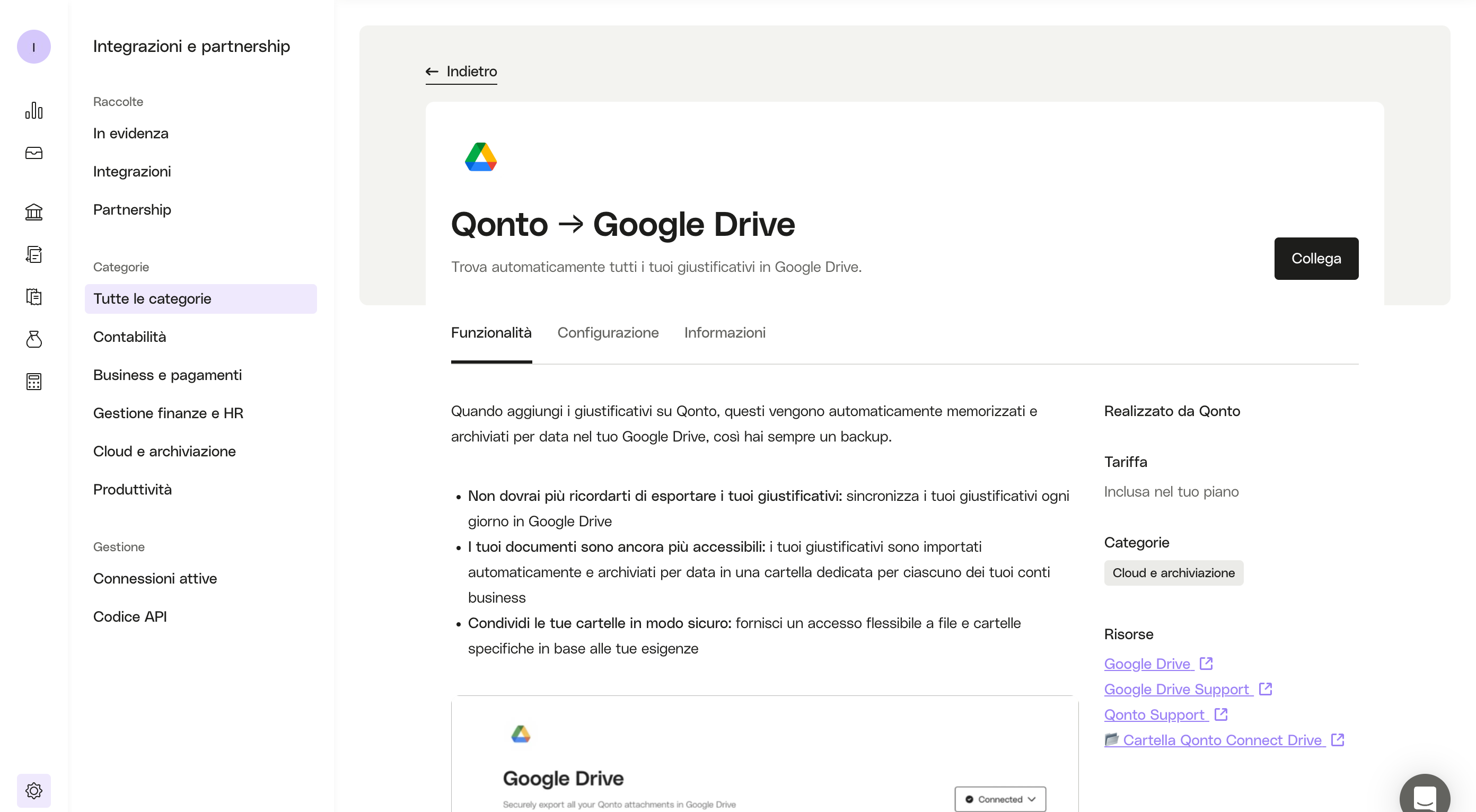Select Cloud e archiviazione in sidebar
Screen dimensions: 1476x812
point(164,451)
